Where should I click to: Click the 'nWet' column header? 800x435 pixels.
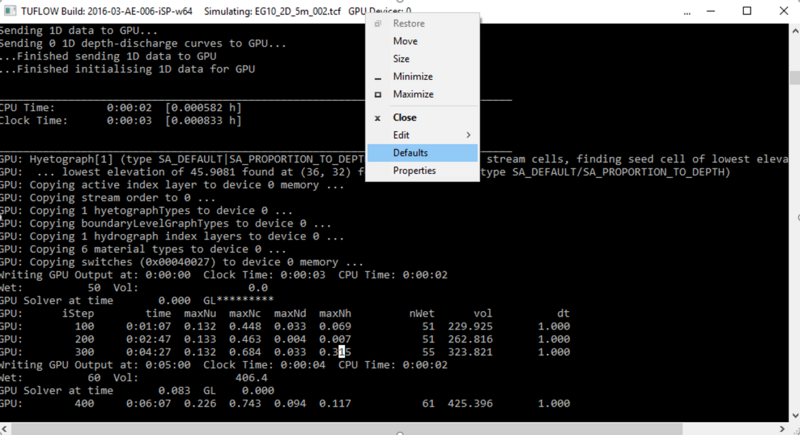pyautogui.click(x=422, y=314)
